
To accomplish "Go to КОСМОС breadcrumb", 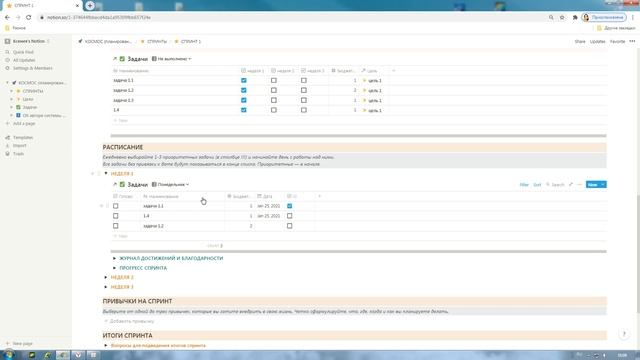I will pyautogui.click(x=105, y=41).
